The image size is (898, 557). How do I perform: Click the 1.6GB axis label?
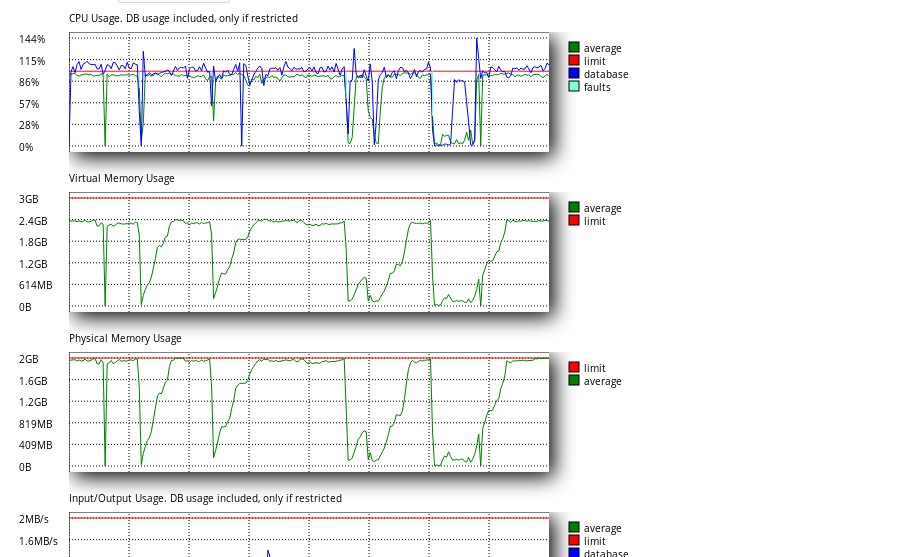(x=33, y=381)
